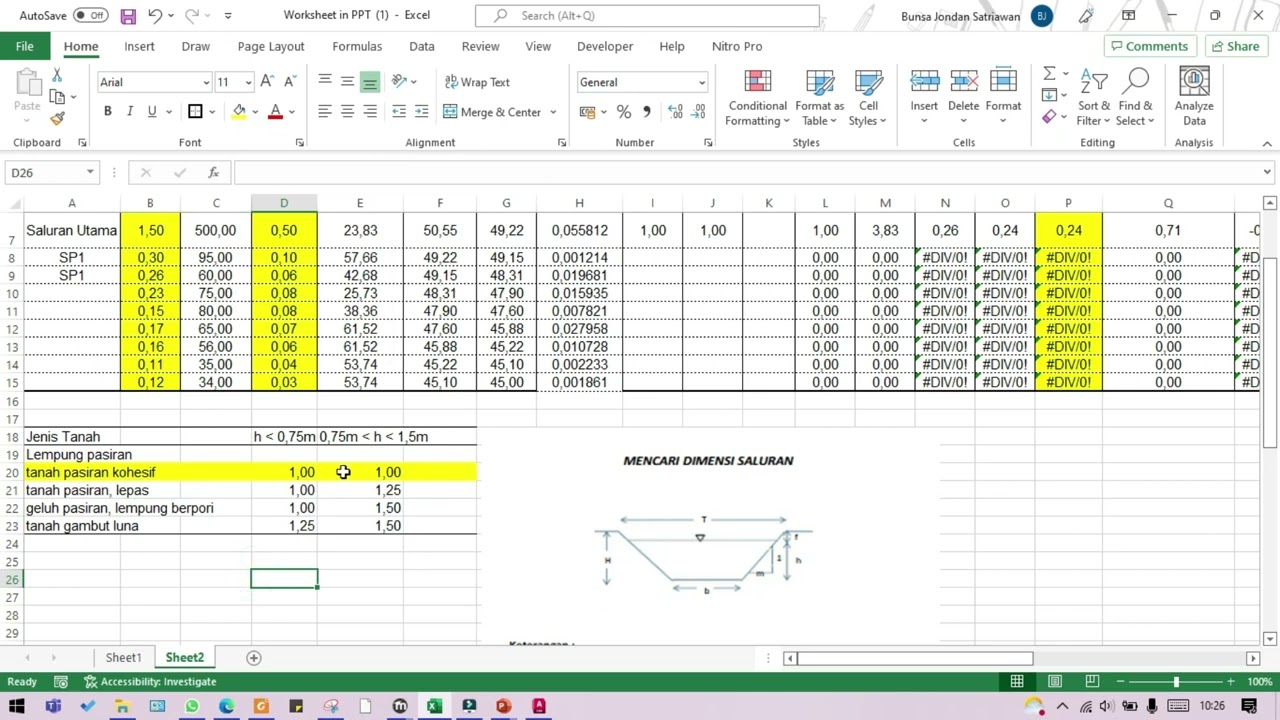
Task: Expand the Name Box dropdown arrow
Action: click(90, 173)
